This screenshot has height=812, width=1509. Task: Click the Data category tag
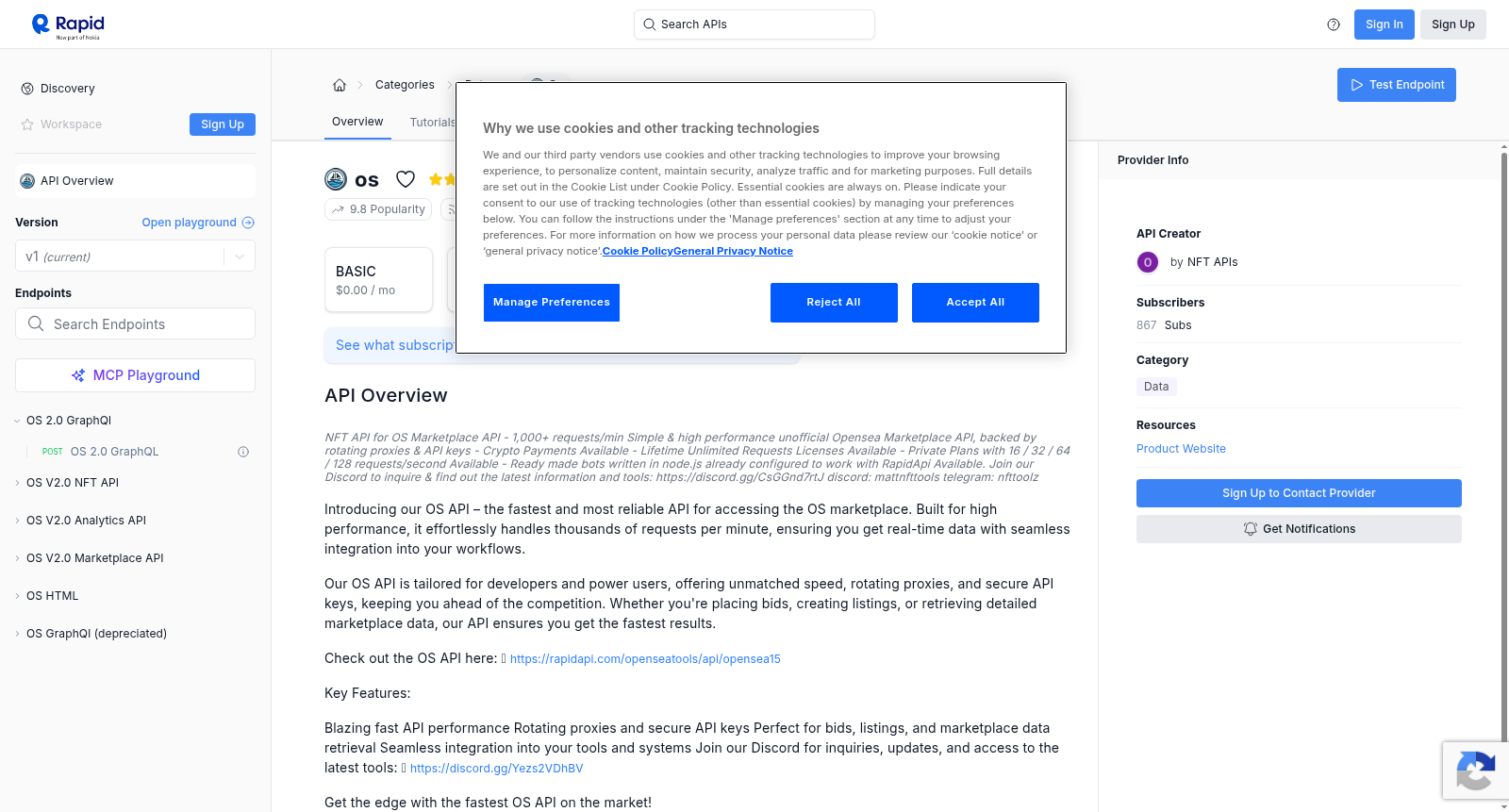pos(1156,387)
